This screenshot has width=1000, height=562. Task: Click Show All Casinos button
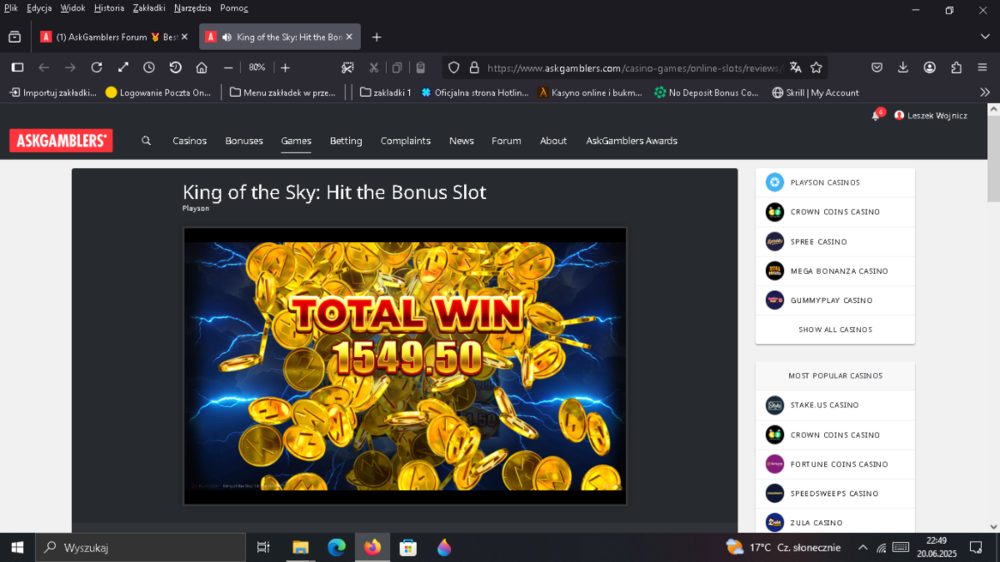coord(835,330)
